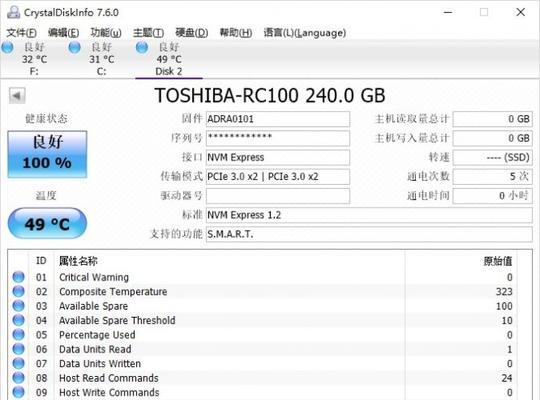Click the blue status orb for drive C:
The height and width of the screenshot is (400, 540).
[x=75, y=48]
